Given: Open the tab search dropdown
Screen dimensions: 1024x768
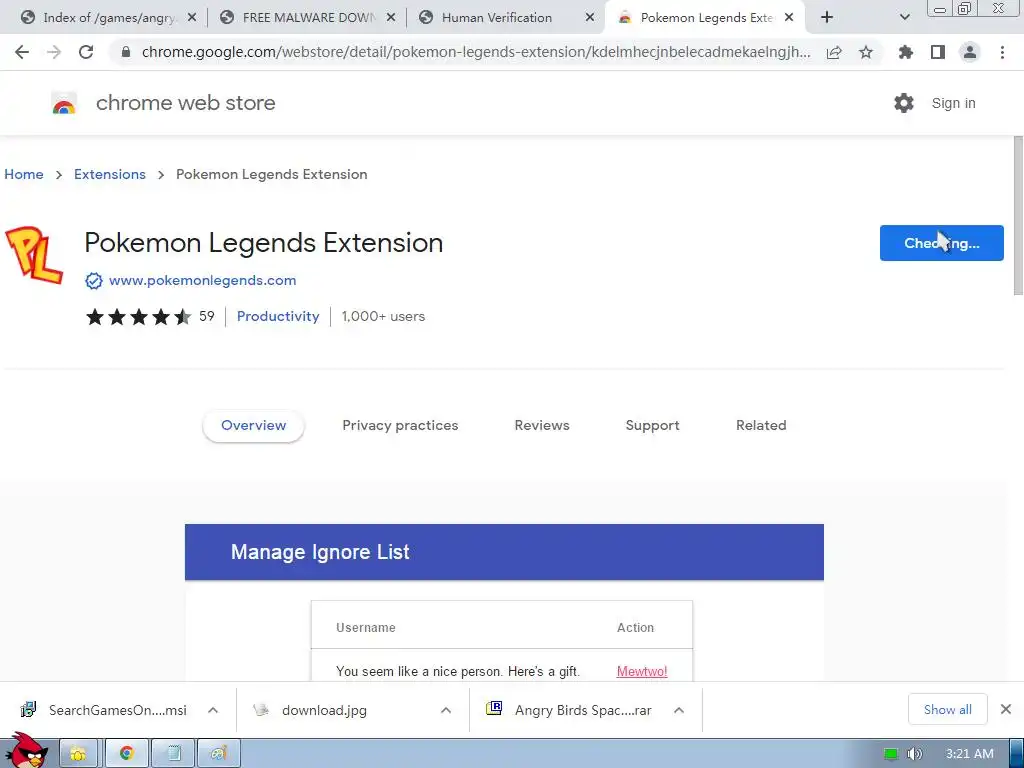Looking at the screenshot, I should (x=904, y=18).
